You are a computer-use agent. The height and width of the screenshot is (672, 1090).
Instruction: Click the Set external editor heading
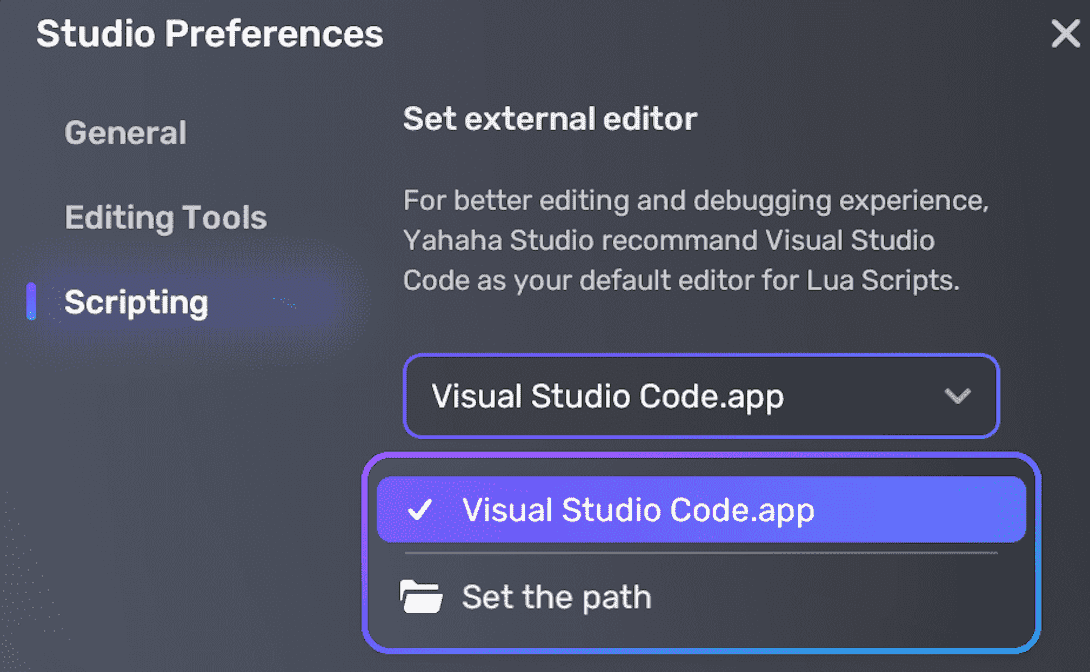click(x=549, y=118)
